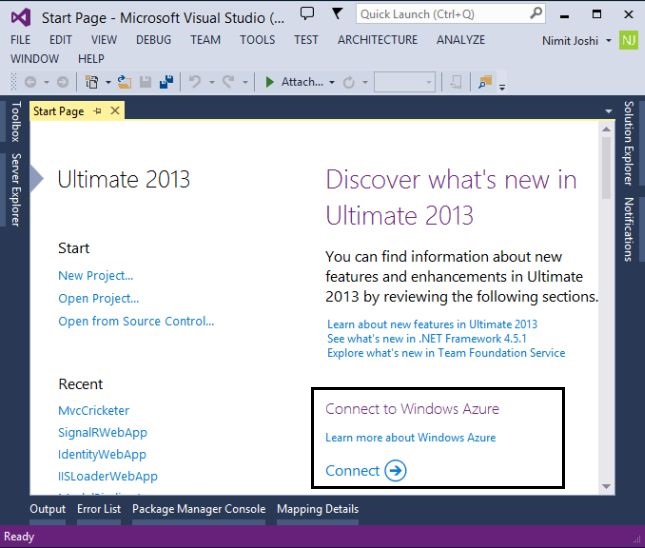
Task: Click the grayed-out page toolbar icon
Action: click(456, 82)
